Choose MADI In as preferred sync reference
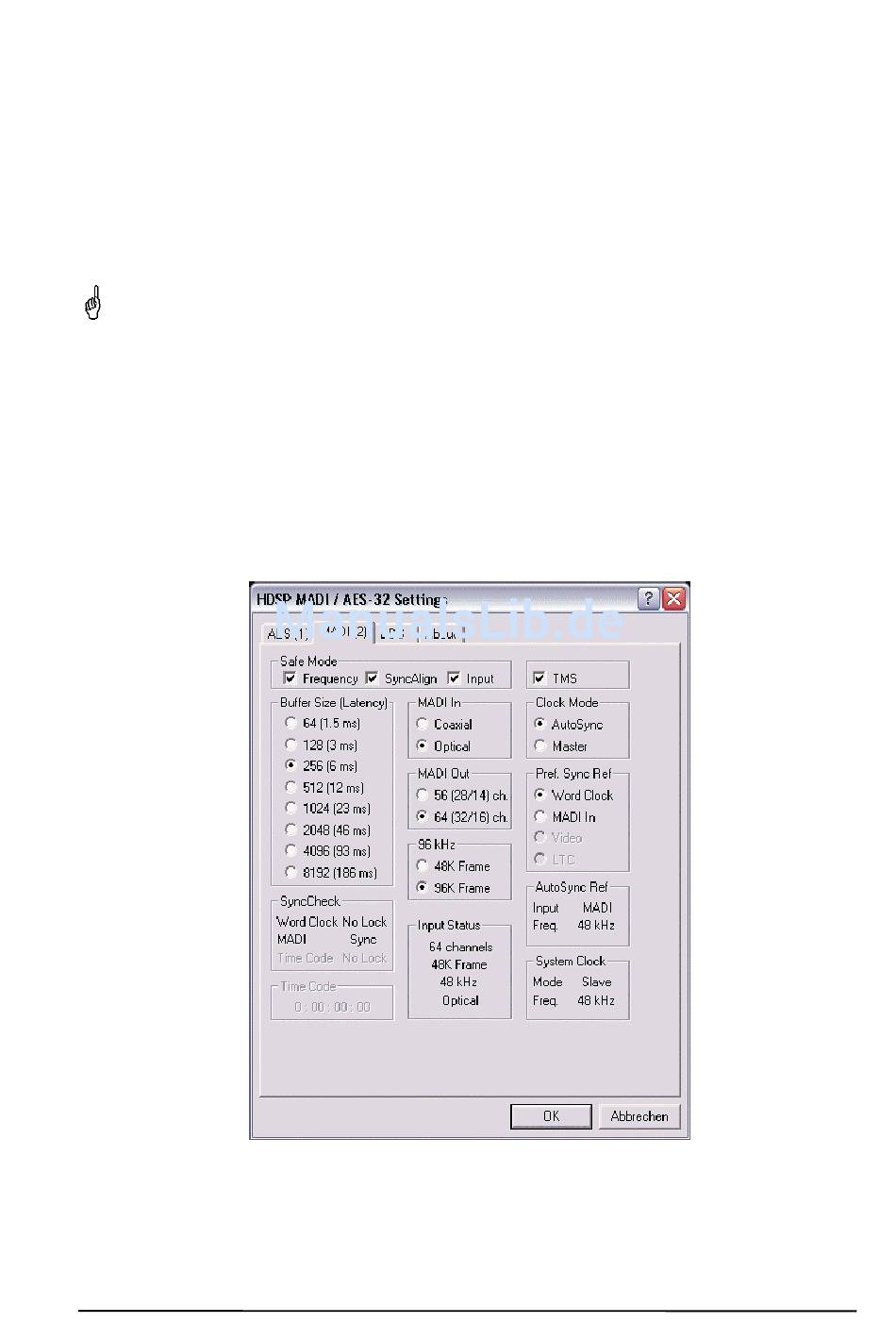Screen dimensions: 896x1340 [539, 816]
